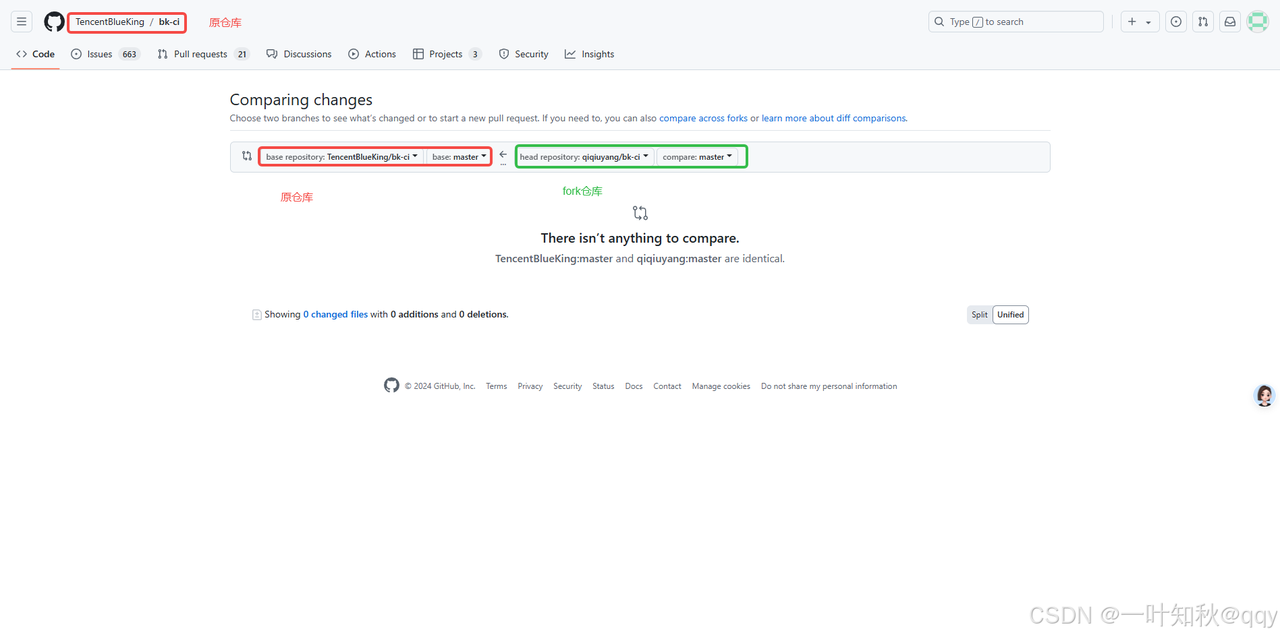Switch to the Code tab
This screenshot has height=637, width=1280.
point(35,54)
